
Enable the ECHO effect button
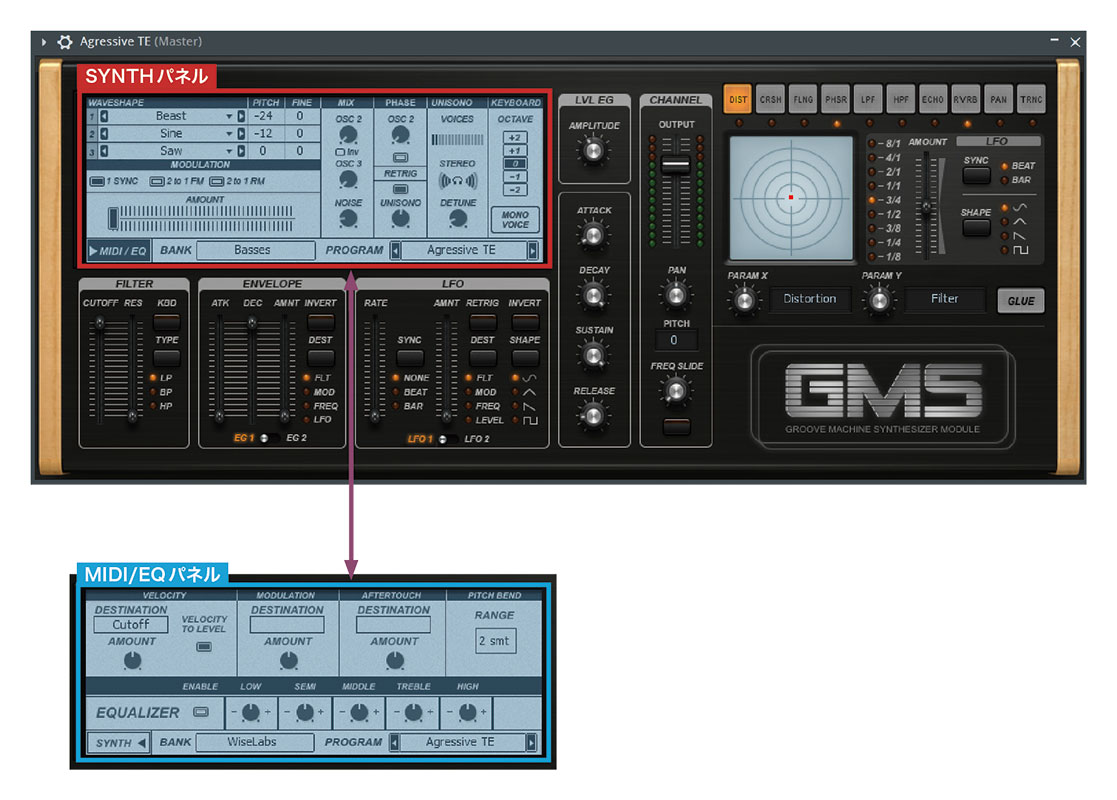(x=932, y=100)
